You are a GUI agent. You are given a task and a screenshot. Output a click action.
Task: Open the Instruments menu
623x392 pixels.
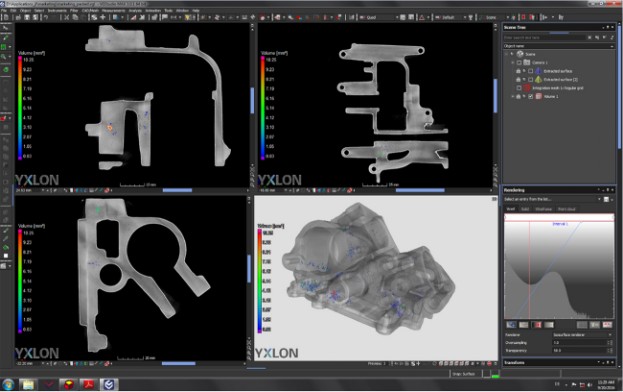click(57, 11)
